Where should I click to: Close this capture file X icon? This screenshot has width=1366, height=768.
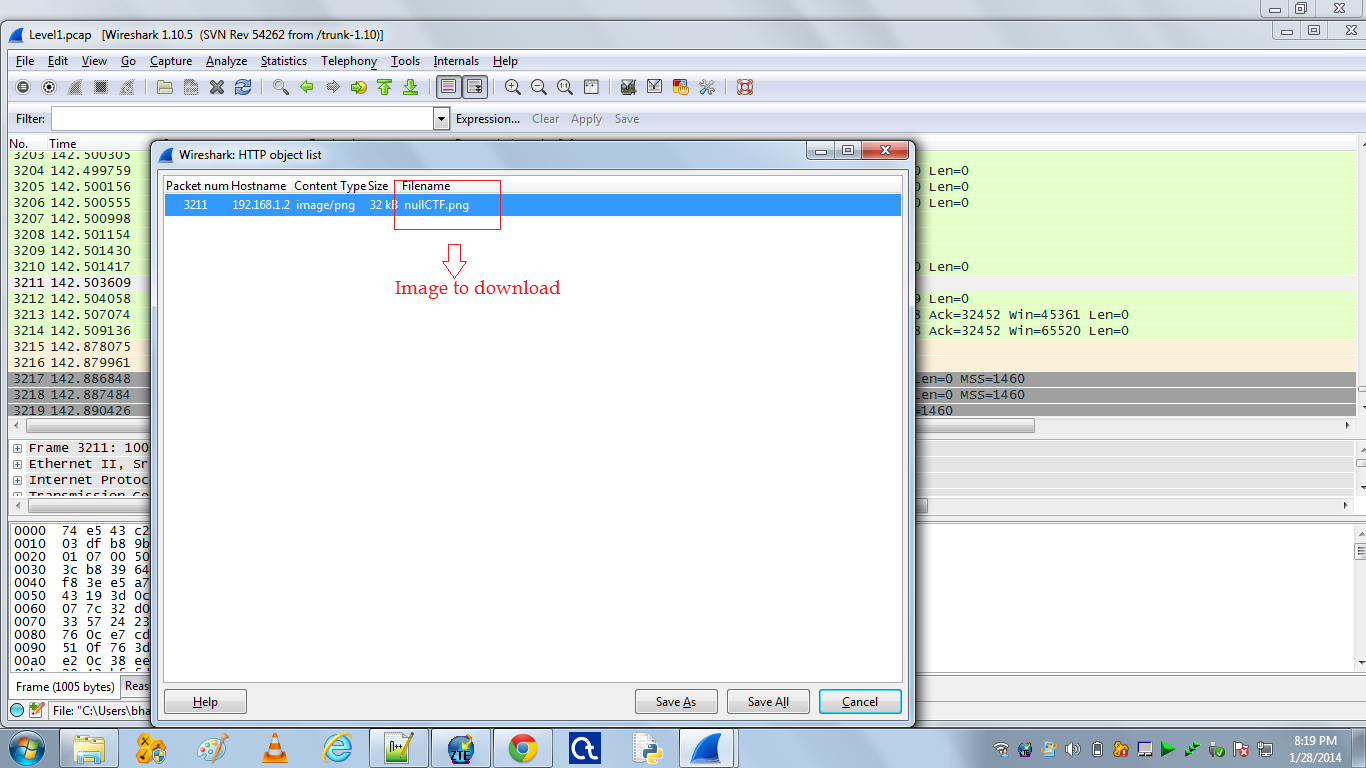tap(217, 87)
